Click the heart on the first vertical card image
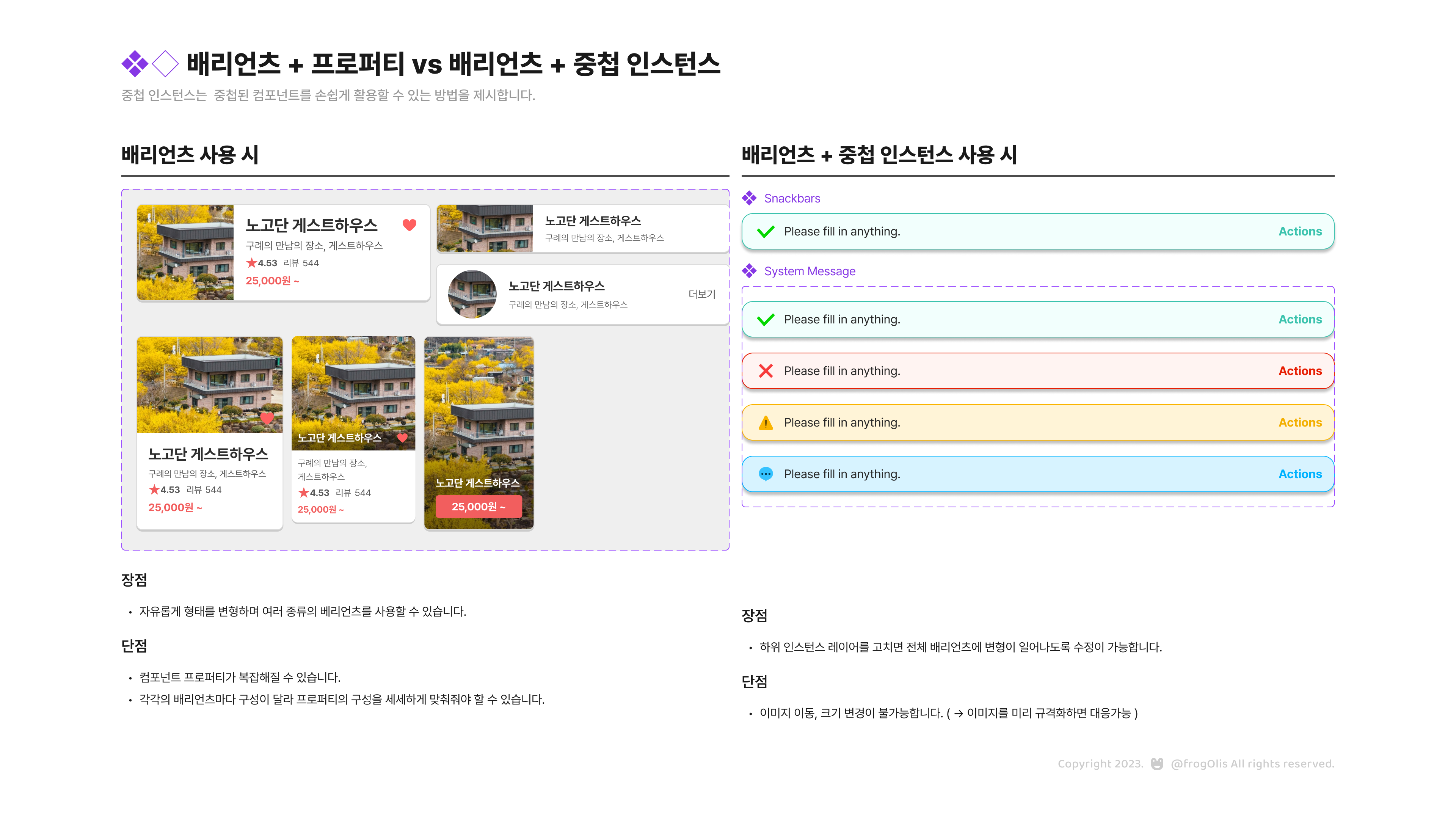The height and width of the screenshot is (819, 1456). pyautogui.click(x=267, y=418)
